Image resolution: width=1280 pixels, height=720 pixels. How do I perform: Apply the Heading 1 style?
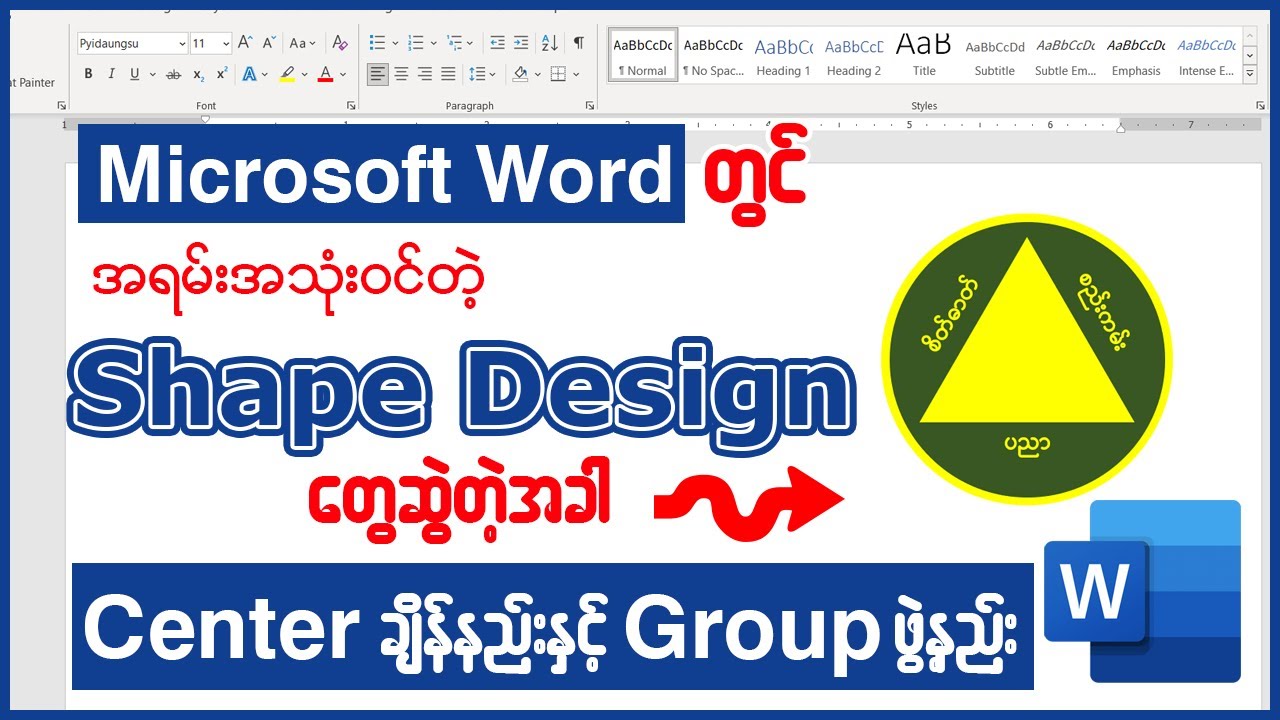[x=783, y=55]
